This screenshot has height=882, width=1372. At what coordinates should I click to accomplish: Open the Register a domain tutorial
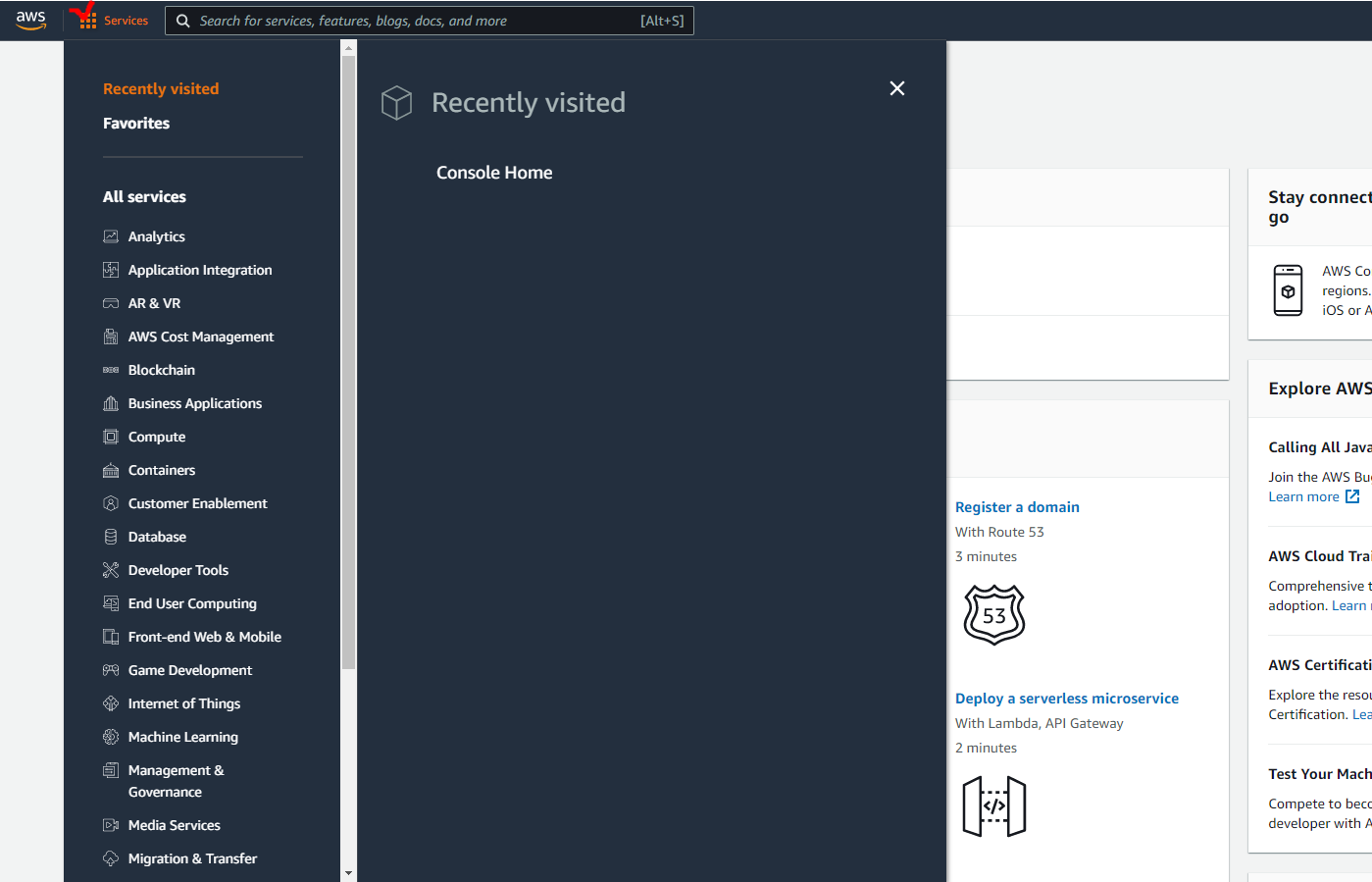(1017, 507)
